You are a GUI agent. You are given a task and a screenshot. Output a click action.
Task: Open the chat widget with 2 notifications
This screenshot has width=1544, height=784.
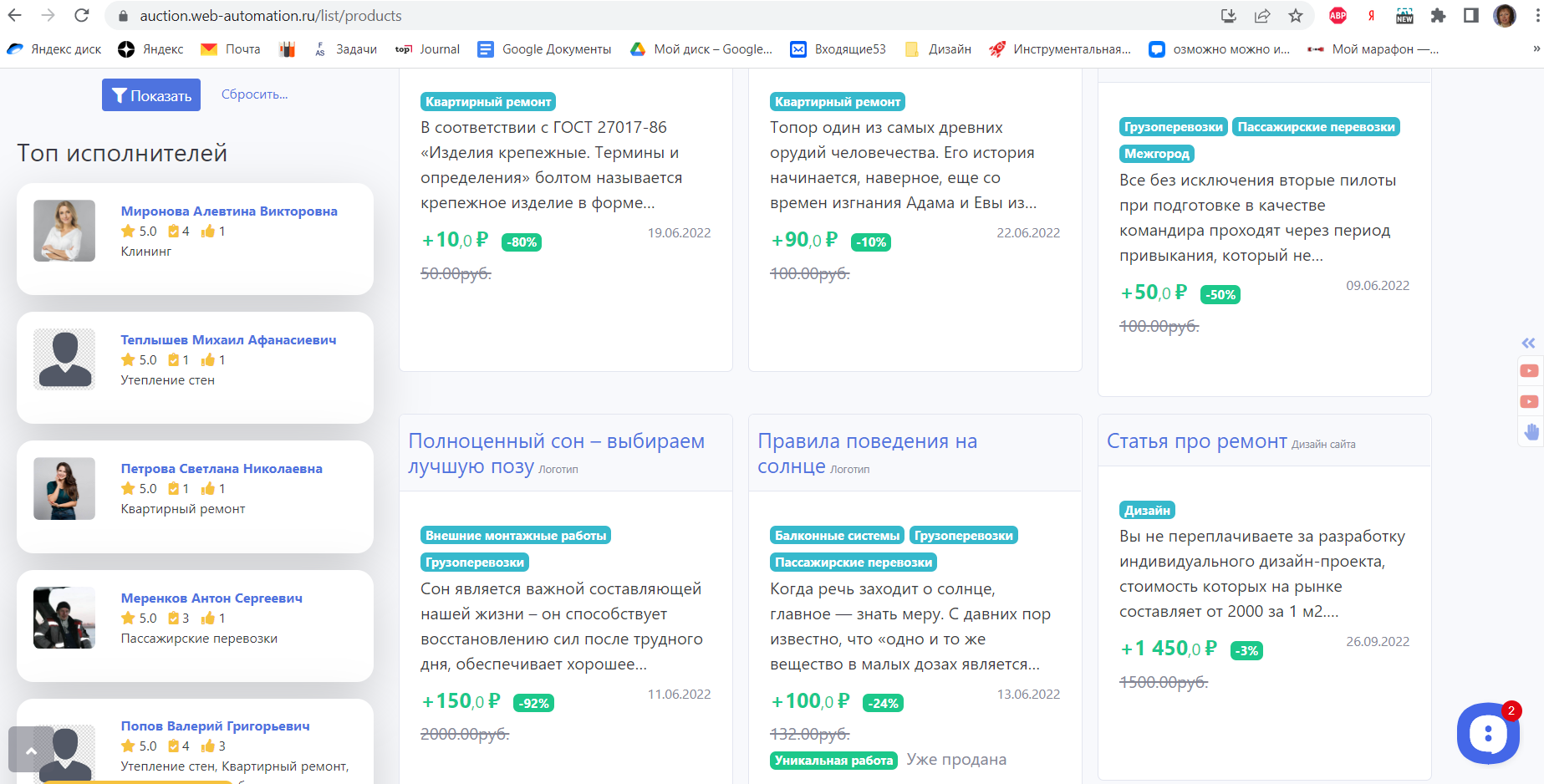(x=1487, y=733)
